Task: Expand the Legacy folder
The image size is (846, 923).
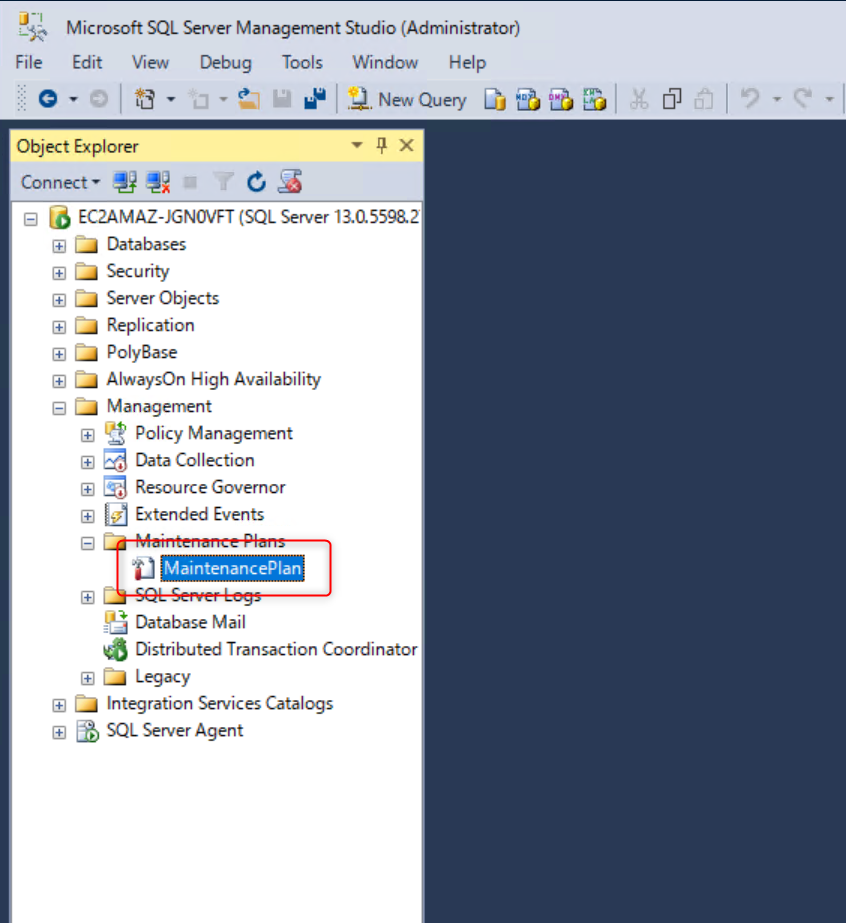Action: (x=88, y=679)
